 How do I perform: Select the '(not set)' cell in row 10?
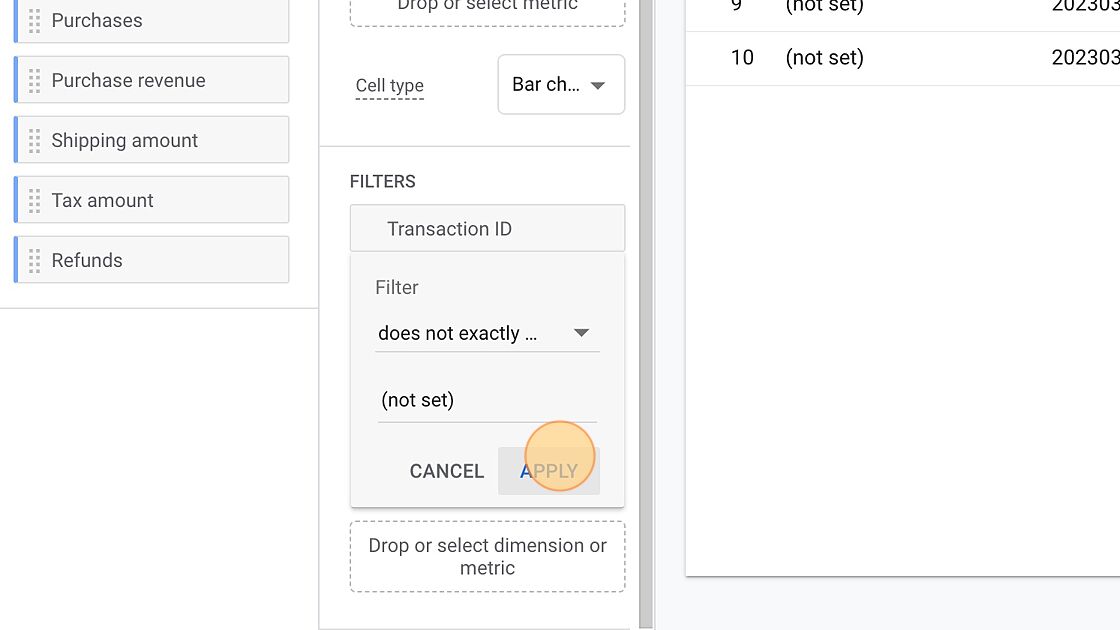[x=824, y=58]
